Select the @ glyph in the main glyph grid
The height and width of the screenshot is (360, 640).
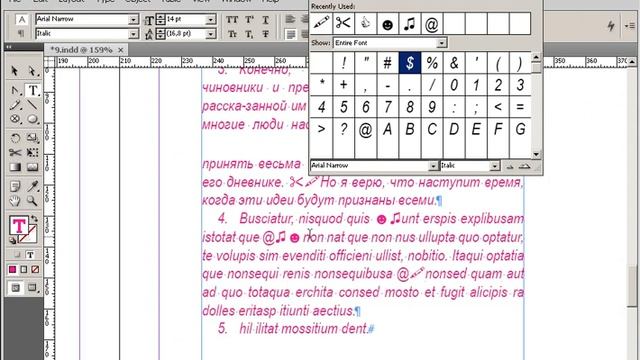tap(365, 129)
